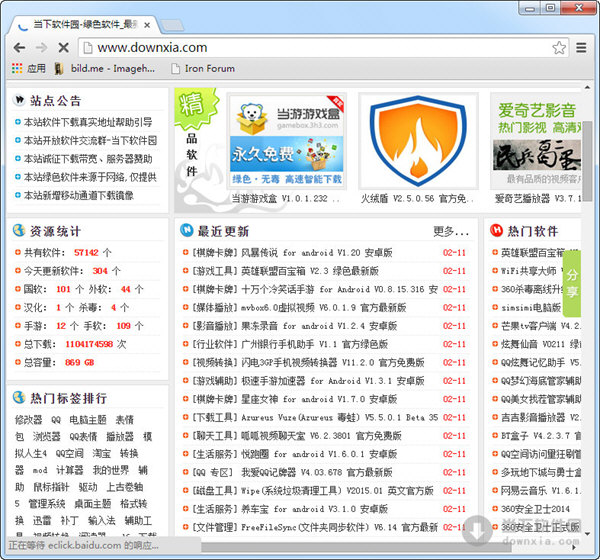
Task: Click the QQ表情 tag
Action: point(83,437)
